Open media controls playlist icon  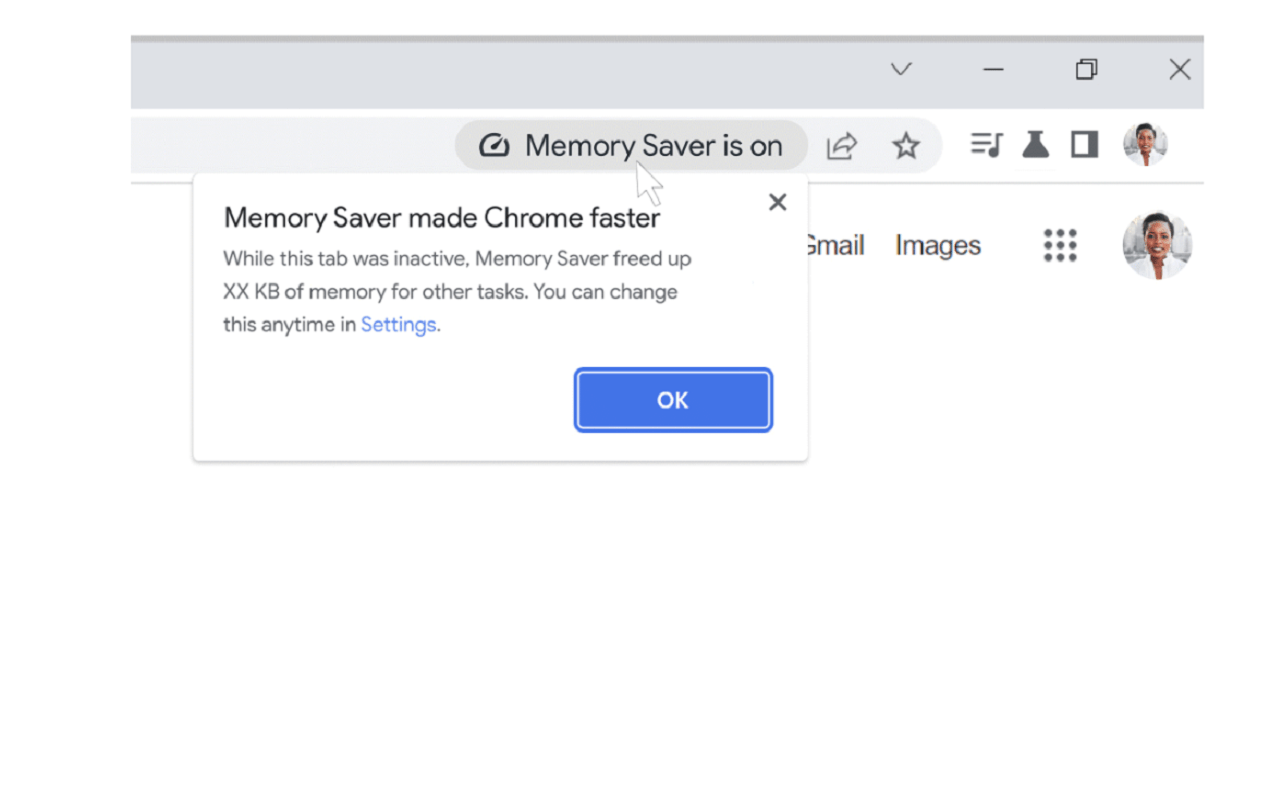986,145
